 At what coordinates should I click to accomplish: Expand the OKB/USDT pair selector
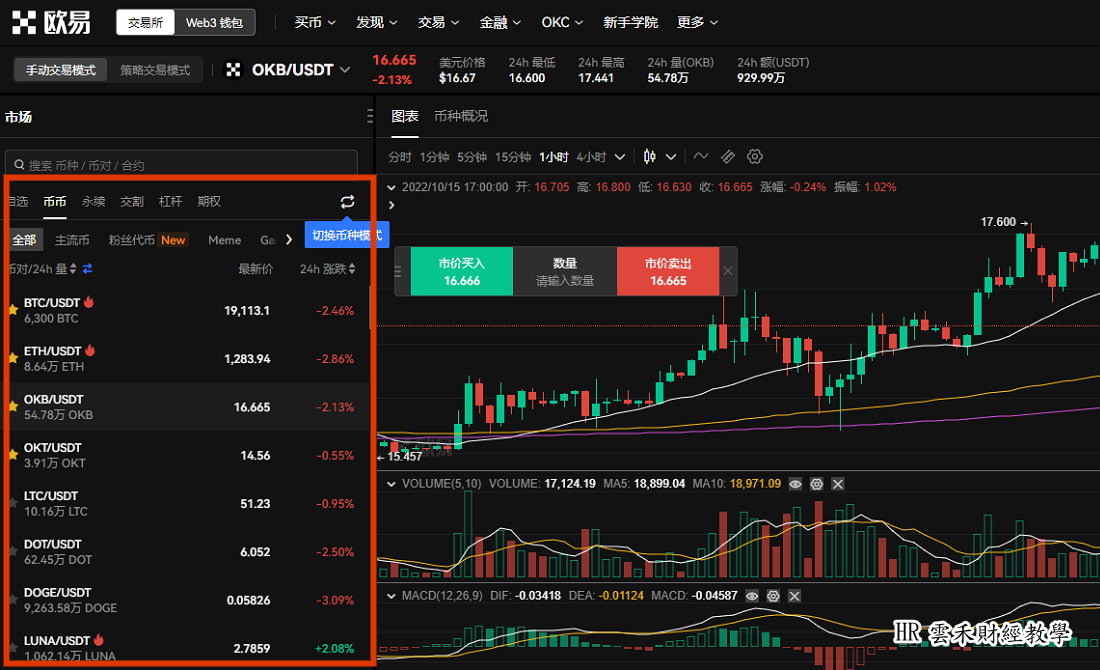click(344, 69)
